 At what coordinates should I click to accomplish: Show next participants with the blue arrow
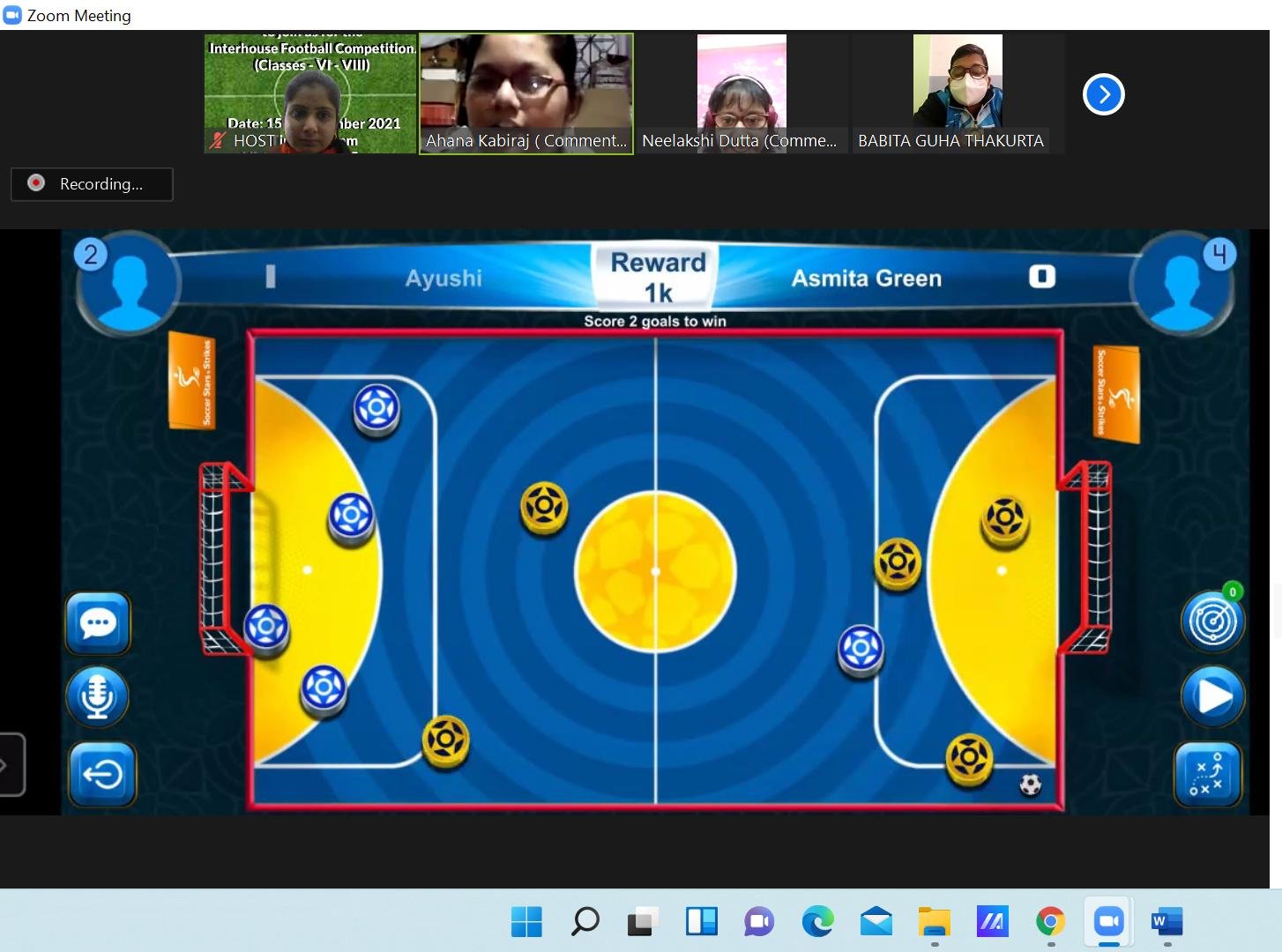pyautogui.click(x=1103, y=94)
